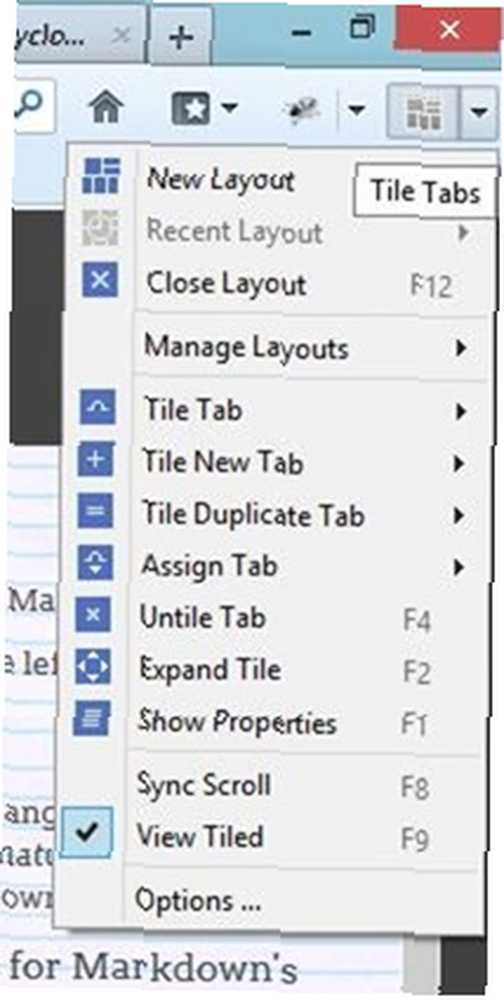Expand the Tile New Tab submenu arrow

[458, 463]
